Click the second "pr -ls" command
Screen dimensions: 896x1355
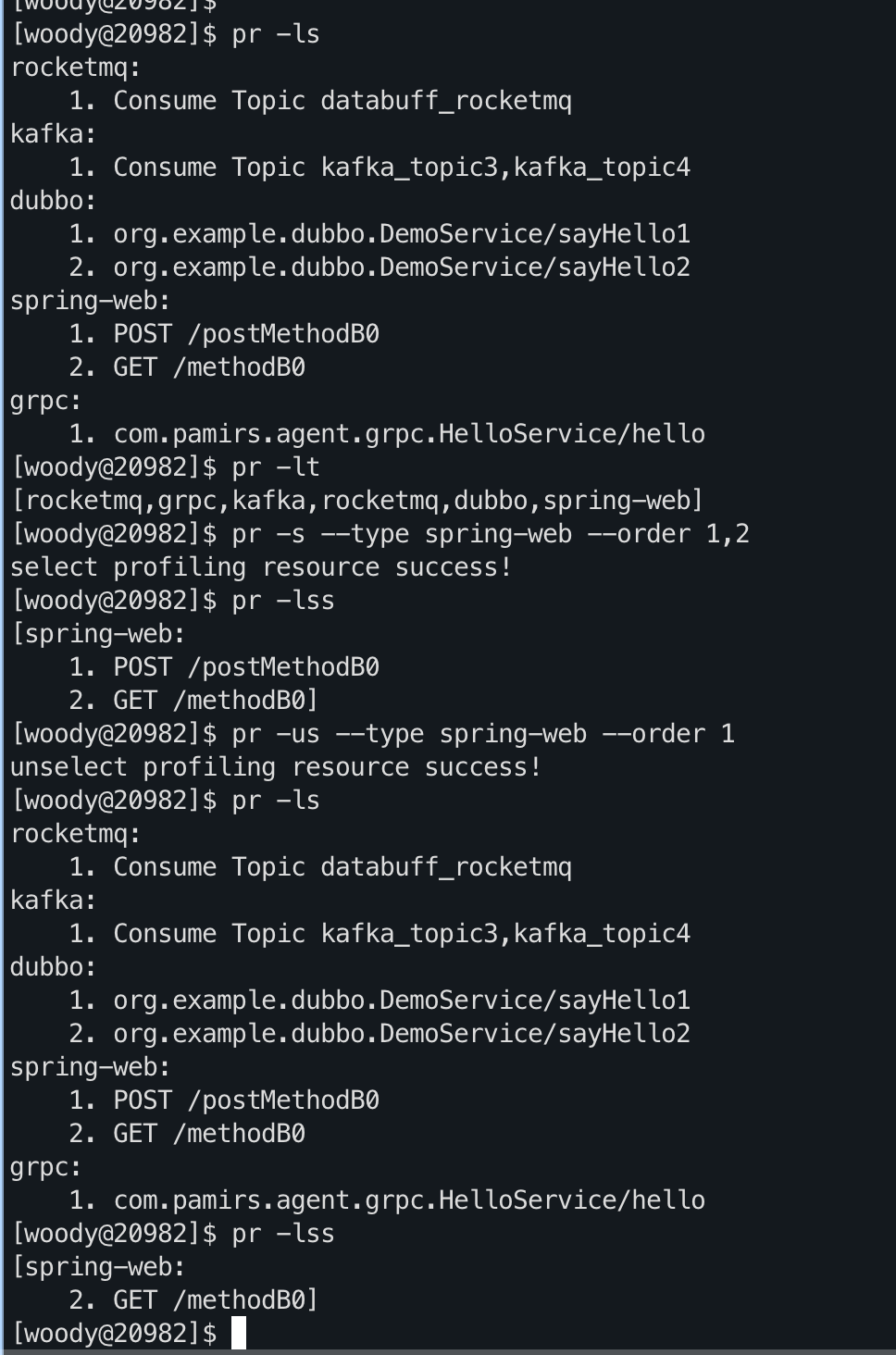pyautogui.click(x=276, y=801)
